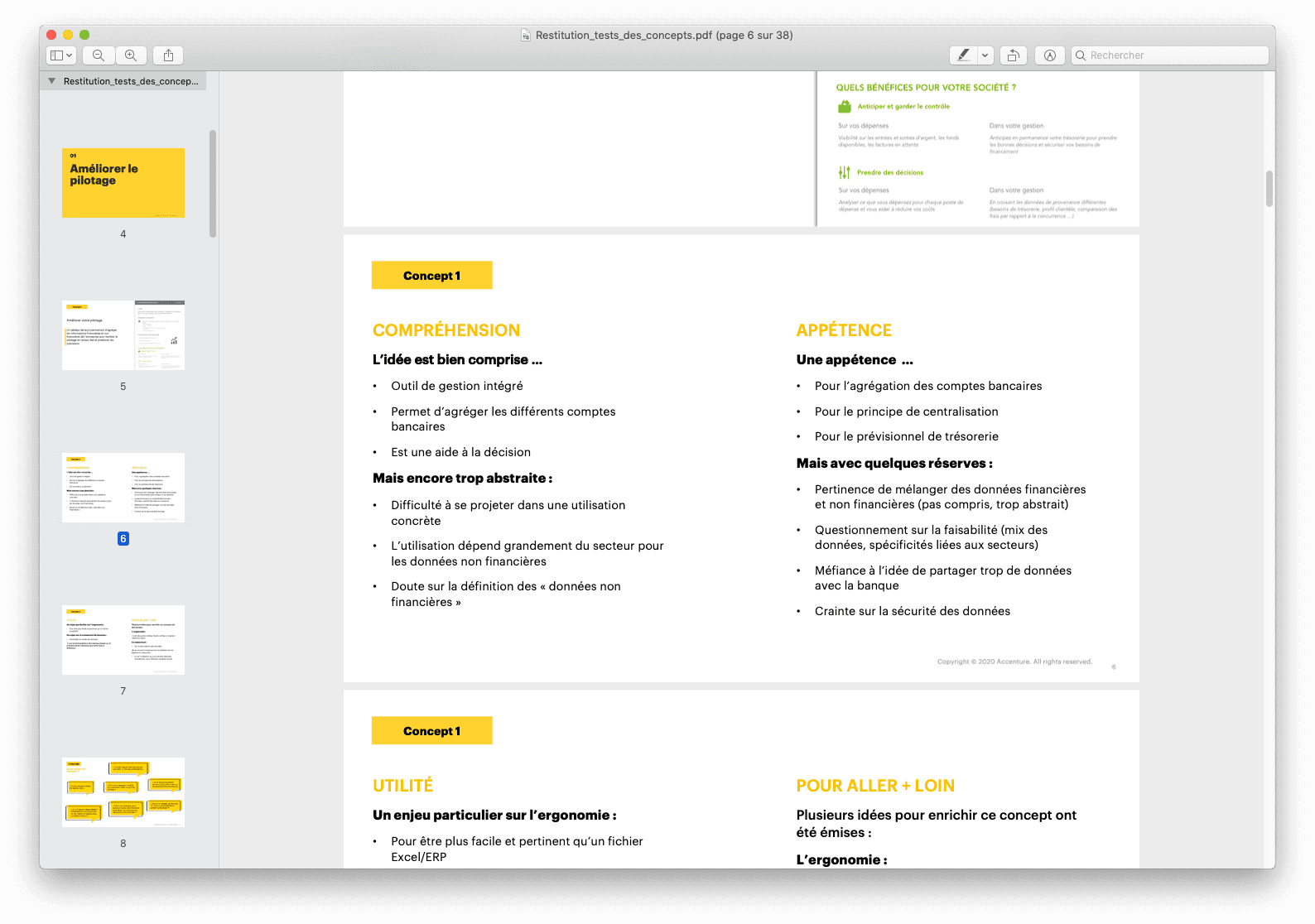Image resolution: width=1315 pixels, height=924 pixels.
Task: Click the APPÉTENCE heading
Action: click(844, 330)
